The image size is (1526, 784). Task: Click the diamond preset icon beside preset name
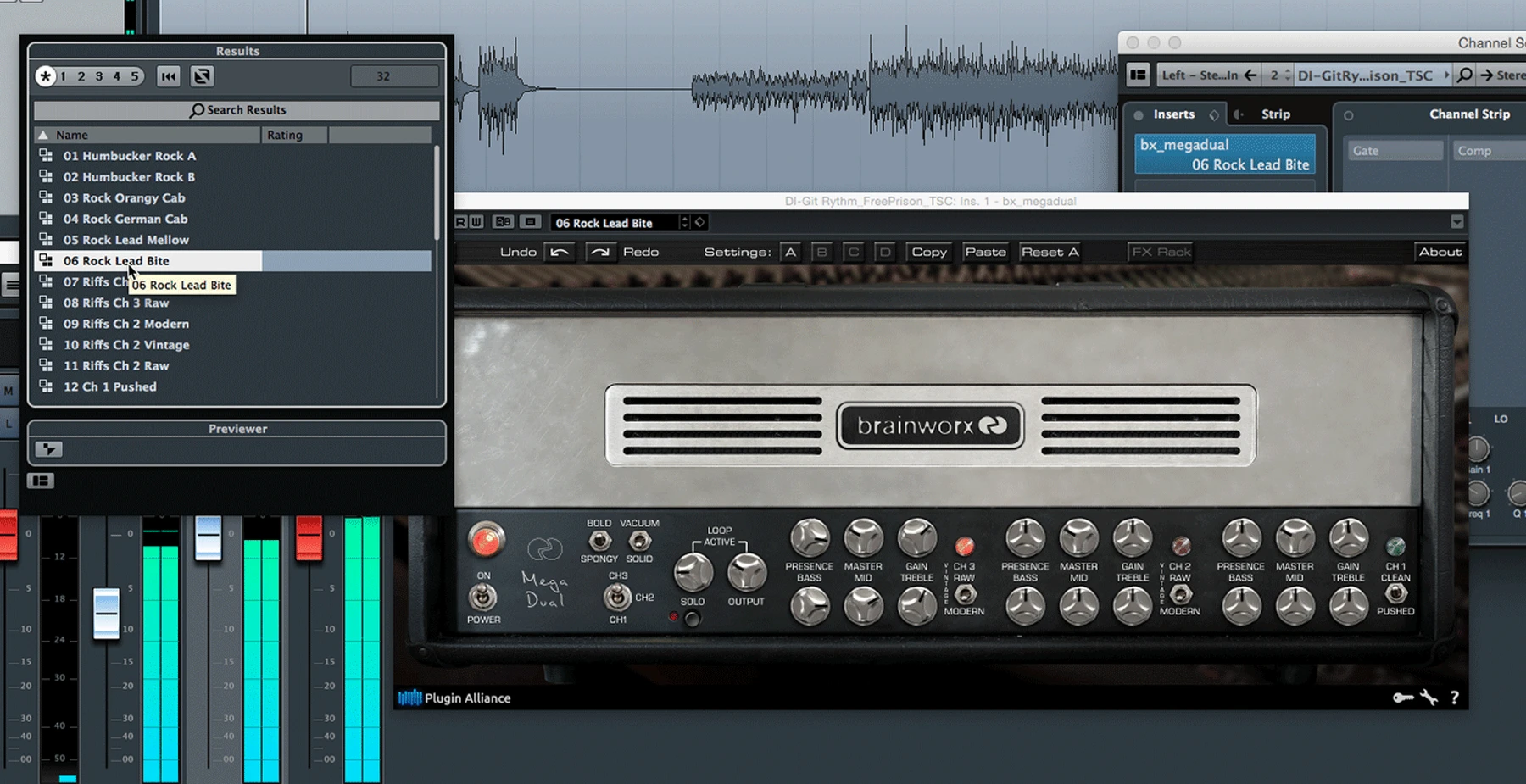tap(699, 222)
